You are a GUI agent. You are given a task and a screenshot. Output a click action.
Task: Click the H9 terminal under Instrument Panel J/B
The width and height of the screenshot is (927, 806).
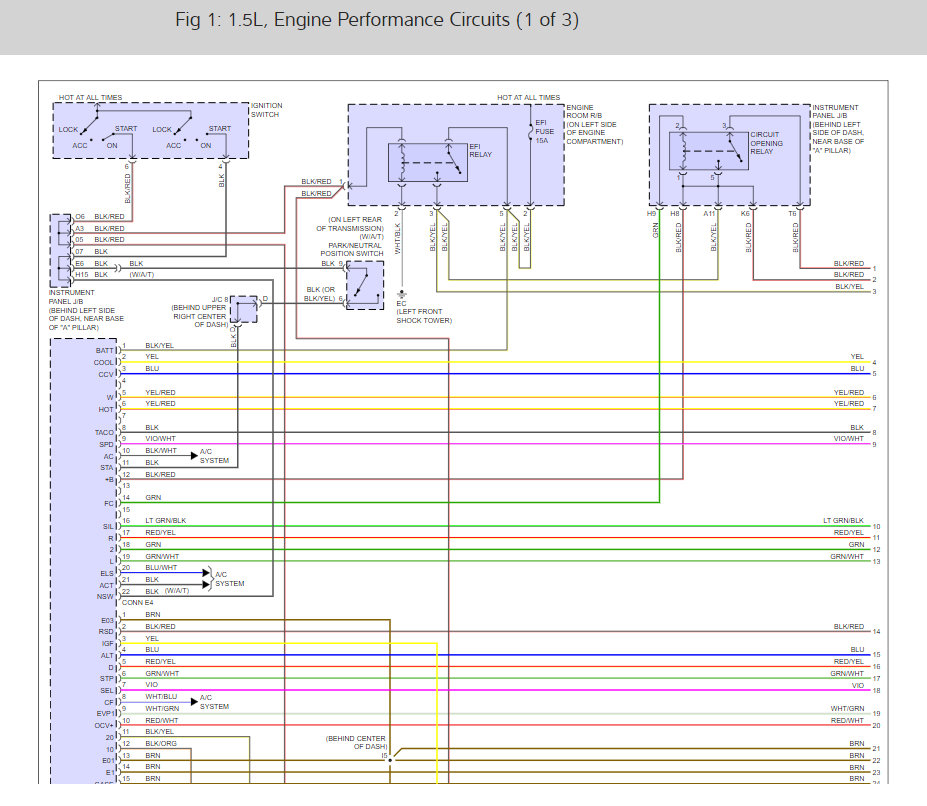click(652, 213)
